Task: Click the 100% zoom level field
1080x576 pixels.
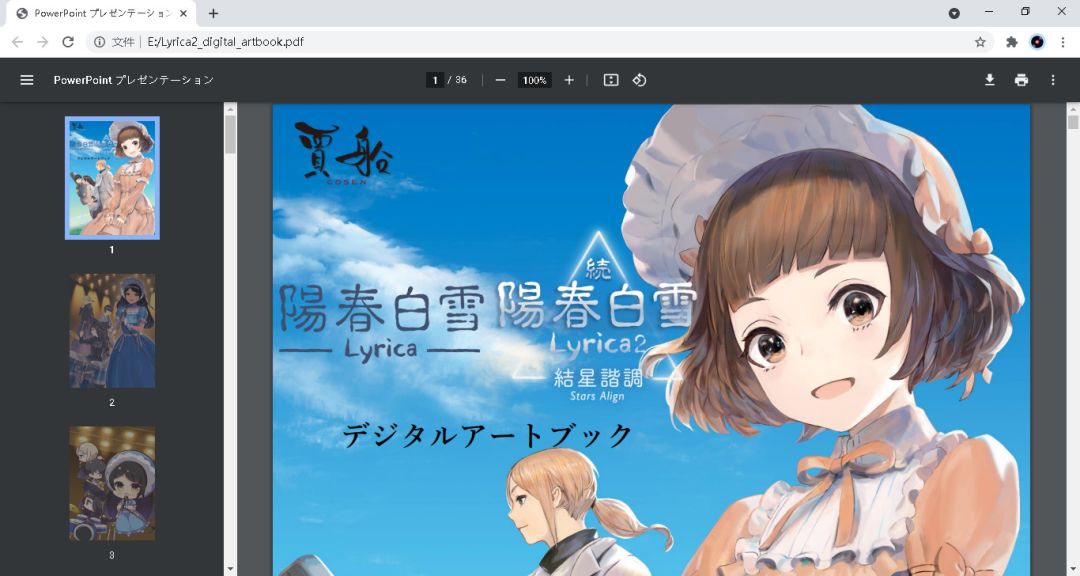Action: tap(534, 80)
